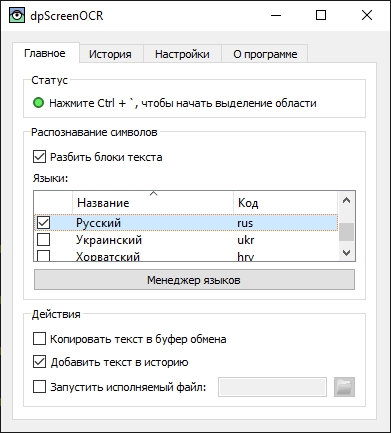Toggle the Разбить блоки текста checkbox

click(39, 157)
